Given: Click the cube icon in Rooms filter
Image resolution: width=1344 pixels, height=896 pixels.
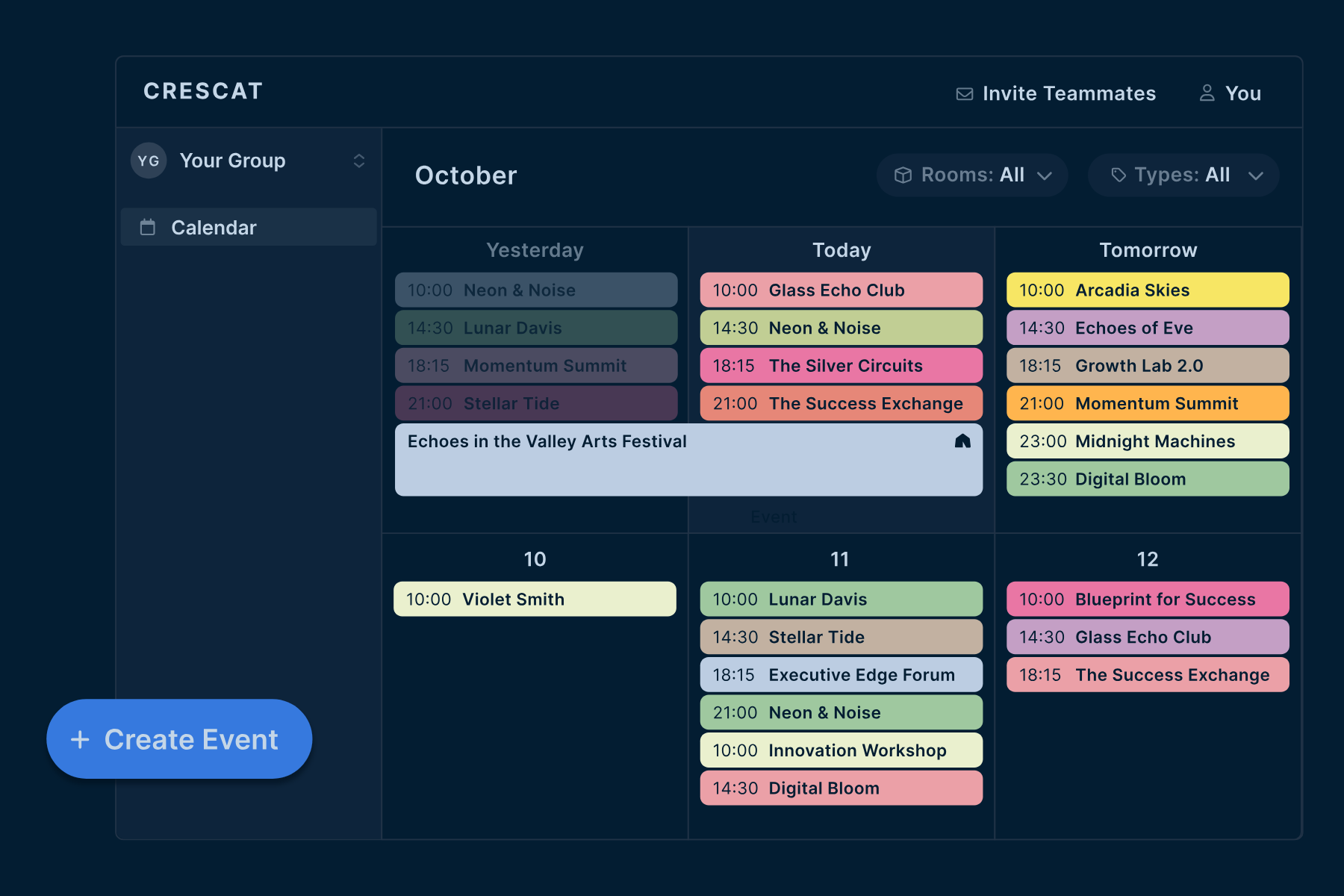Looking at the screenshot, I should click(903, 175).
